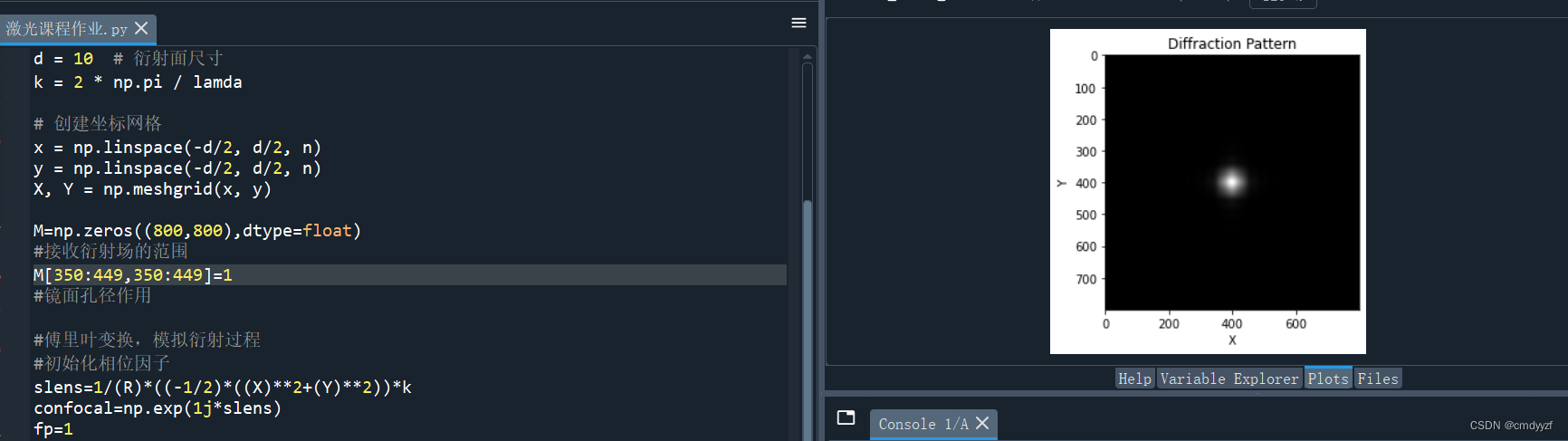Image resolution: width=1568 pixels, height=441 pixels.
Task: Open the Files pane tab
Action: [1378, 379]
